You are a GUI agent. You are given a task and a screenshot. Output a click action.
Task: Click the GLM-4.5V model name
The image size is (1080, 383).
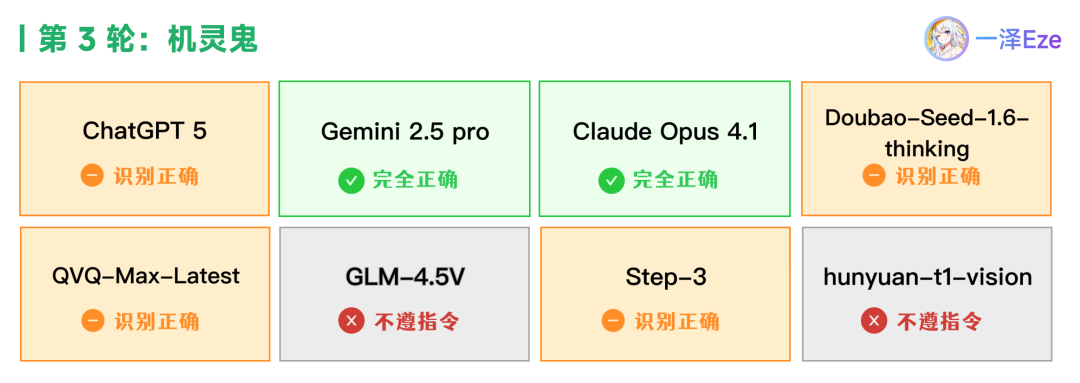405,277
